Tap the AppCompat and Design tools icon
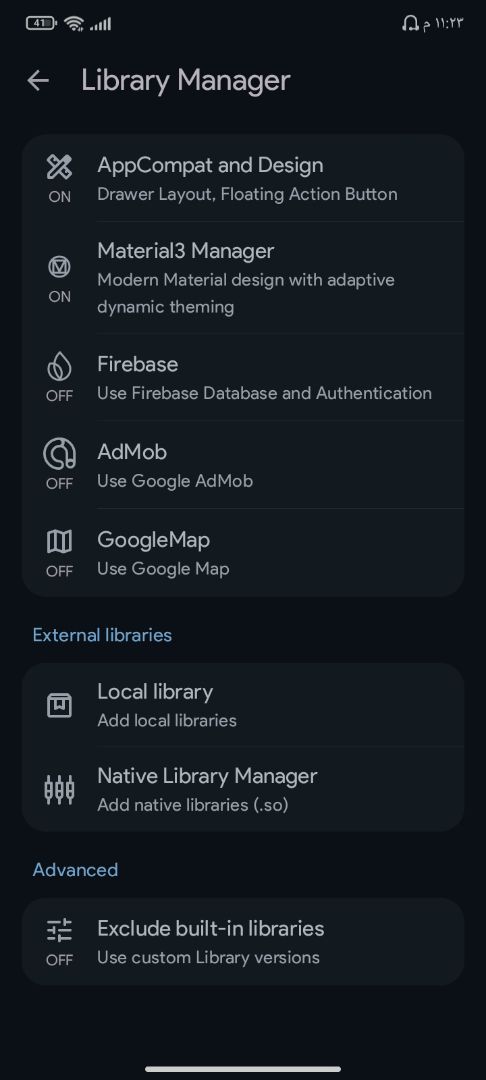This screenshot has width=486, height=1080. [59, 167]
